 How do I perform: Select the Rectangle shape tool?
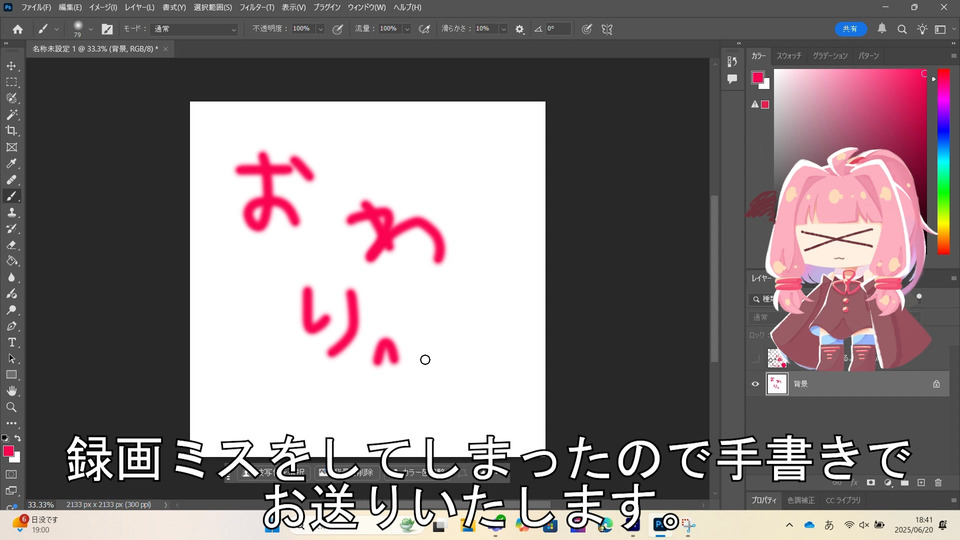[12, 375]
